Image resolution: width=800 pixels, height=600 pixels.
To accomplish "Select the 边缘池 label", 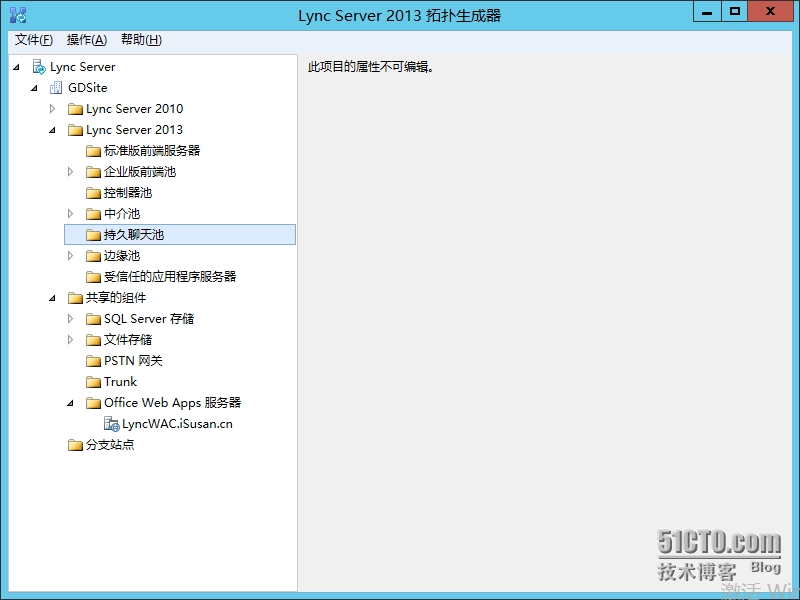I will pos(122,256).
